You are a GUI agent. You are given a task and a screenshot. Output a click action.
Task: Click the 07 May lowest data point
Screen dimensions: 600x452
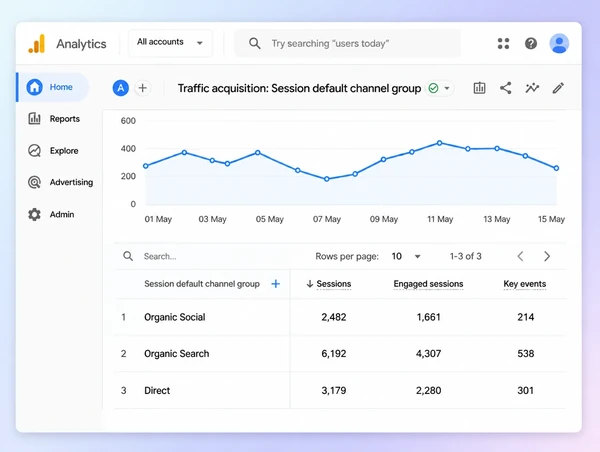[x=327, y=179]
